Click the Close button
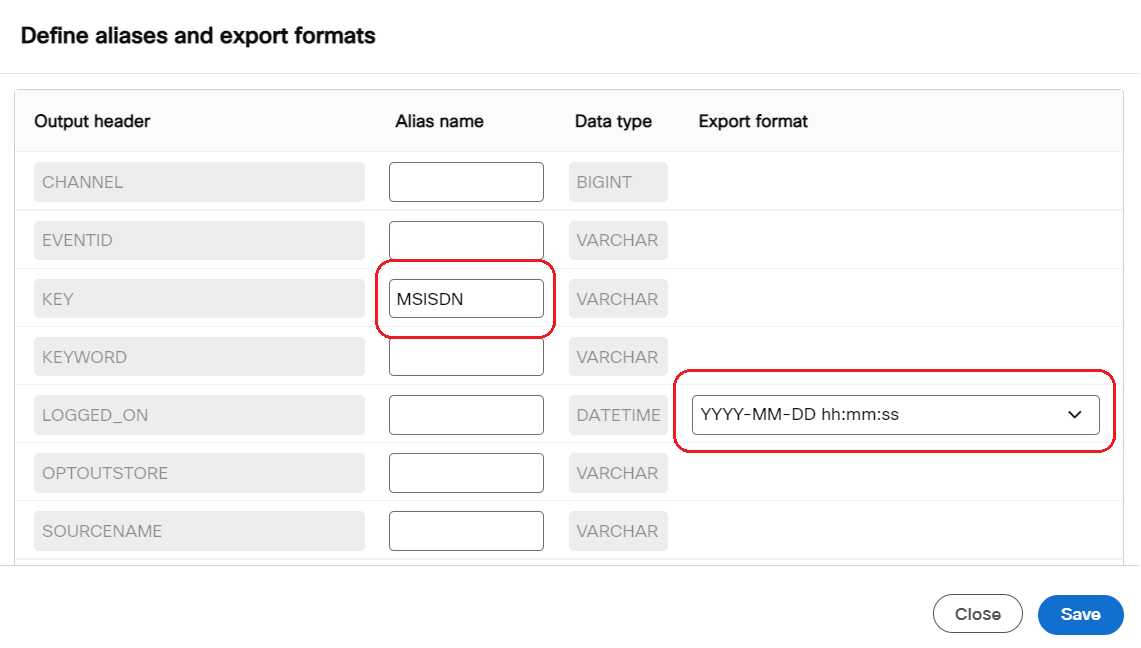Viewport: 1141px width, 648px height. [x=977, y=614]
